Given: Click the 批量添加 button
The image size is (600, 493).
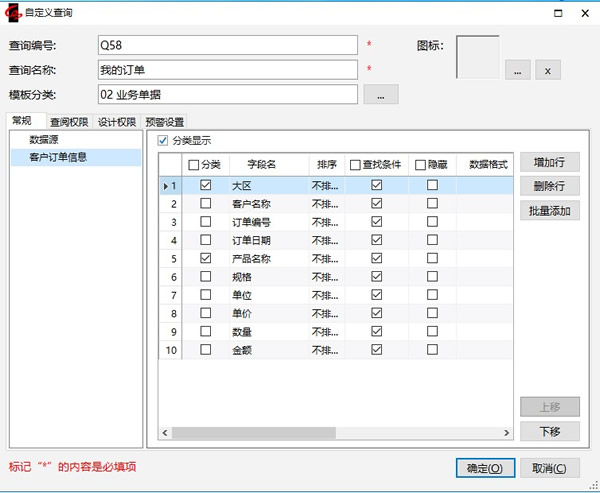Looking at the screenshot, I should coord(549,210).
